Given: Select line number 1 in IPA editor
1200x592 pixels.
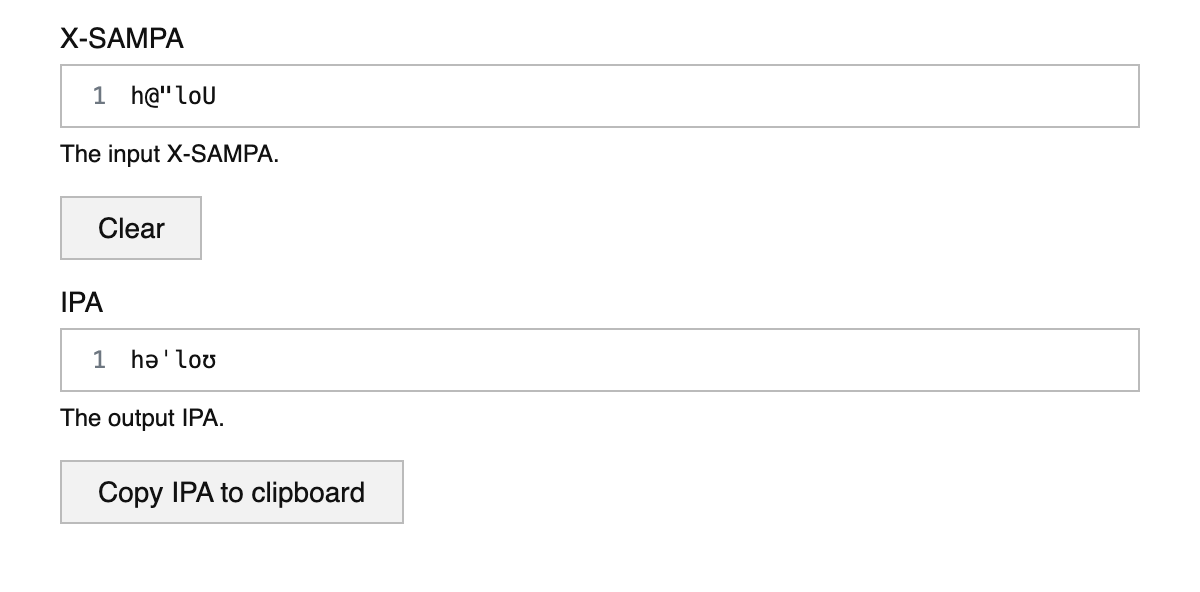Looking at the screenshot, I should tap(99, 360).
